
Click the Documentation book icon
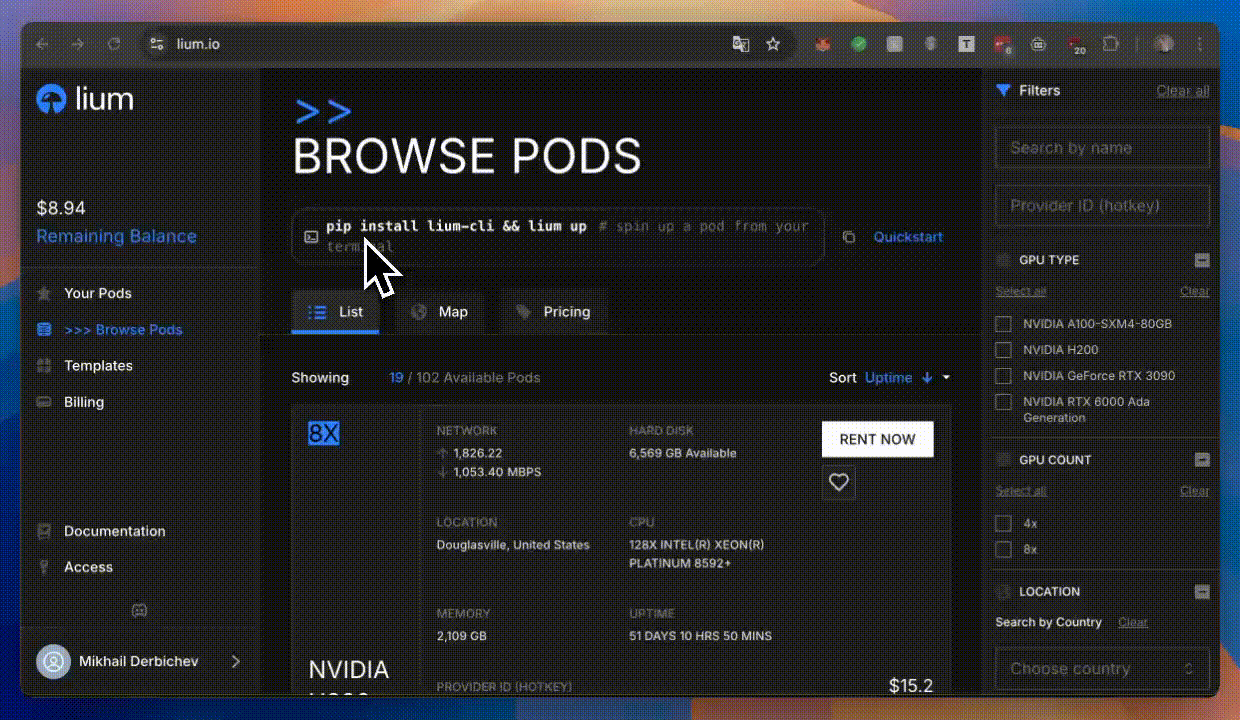pos(44,531)
